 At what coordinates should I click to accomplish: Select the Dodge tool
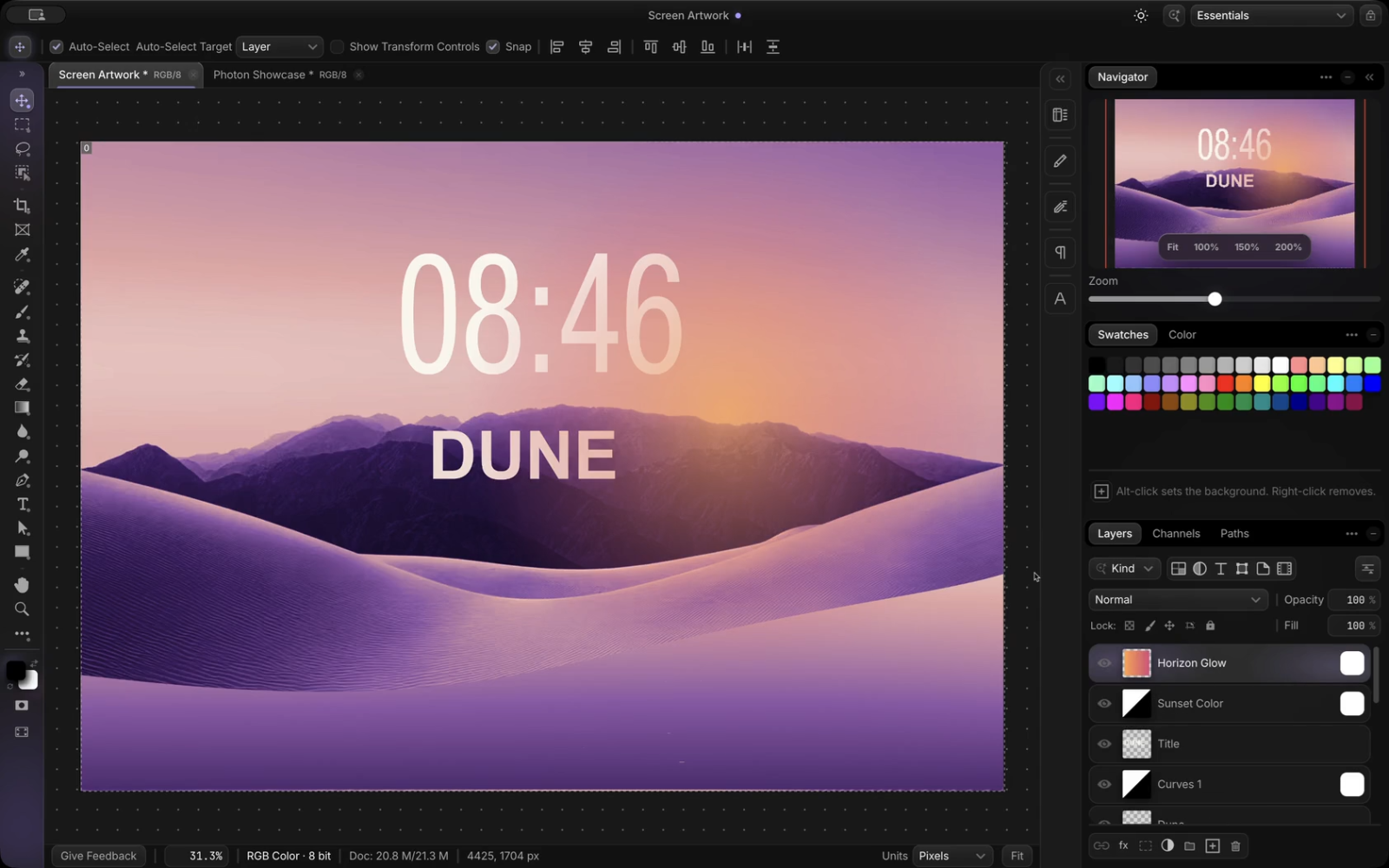(22, 456)
